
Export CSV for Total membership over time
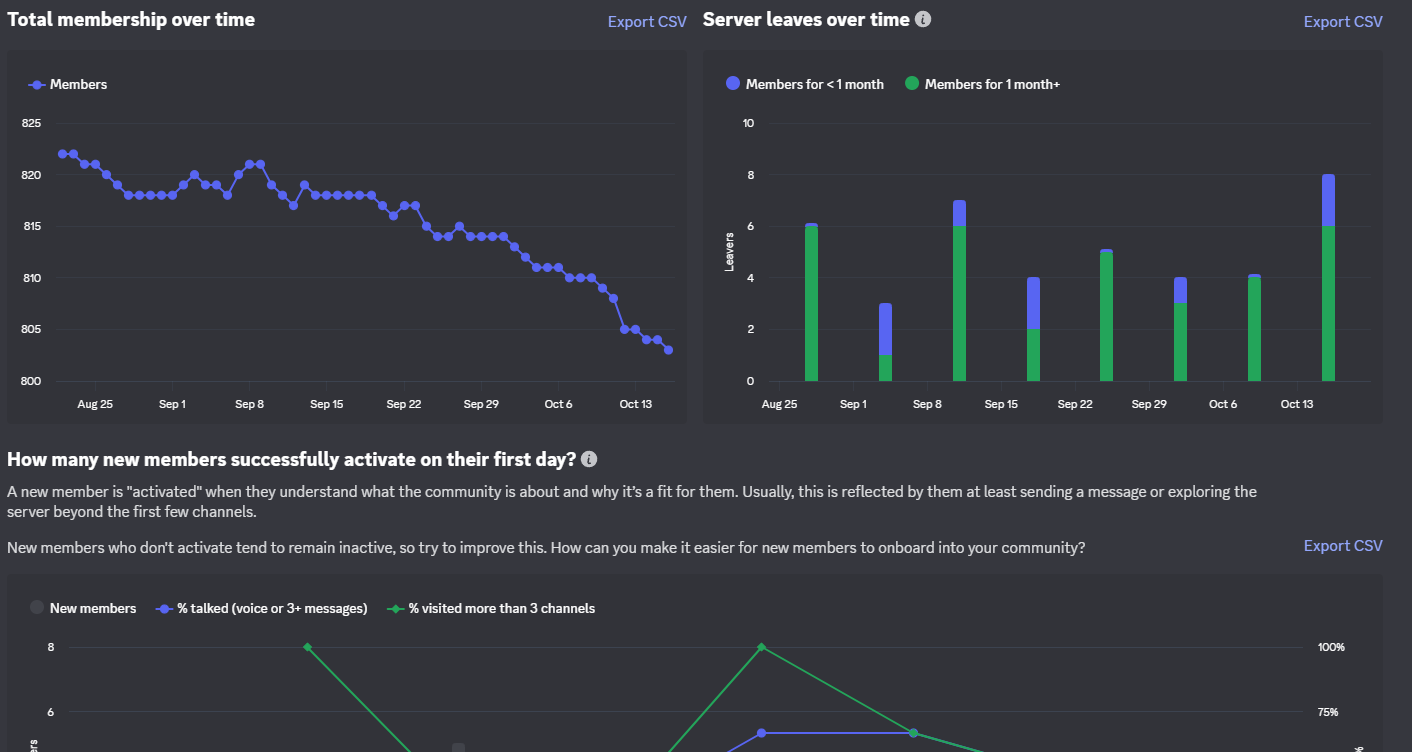point(647,22)
